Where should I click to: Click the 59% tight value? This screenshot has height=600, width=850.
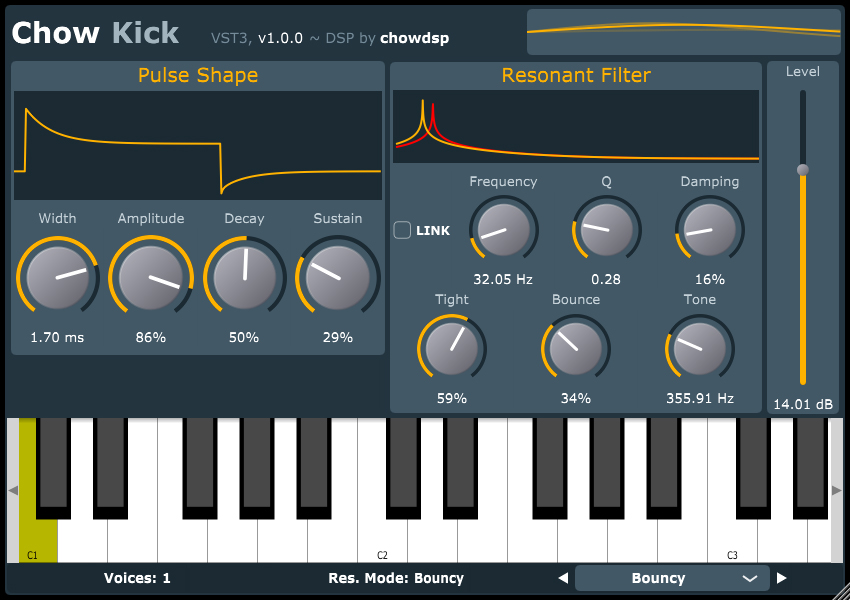click(x=452, y=398)
